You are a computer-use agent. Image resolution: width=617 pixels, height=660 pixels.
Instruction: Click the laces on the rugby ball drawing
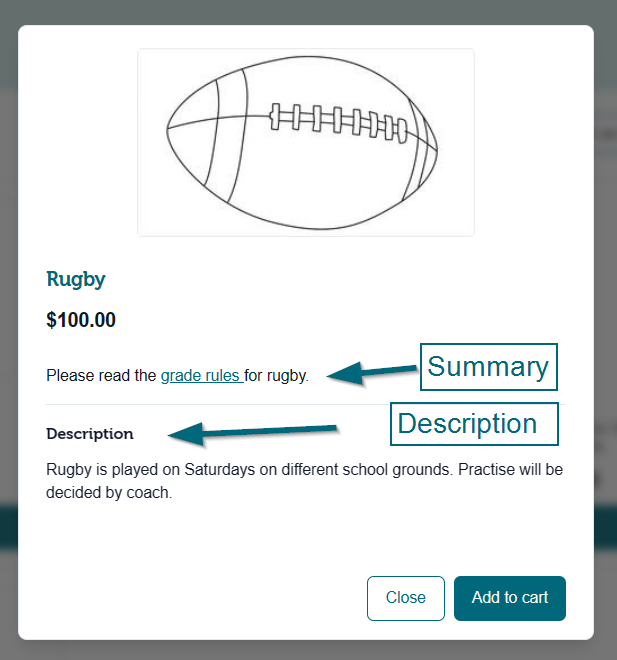(x=338, y=122)
